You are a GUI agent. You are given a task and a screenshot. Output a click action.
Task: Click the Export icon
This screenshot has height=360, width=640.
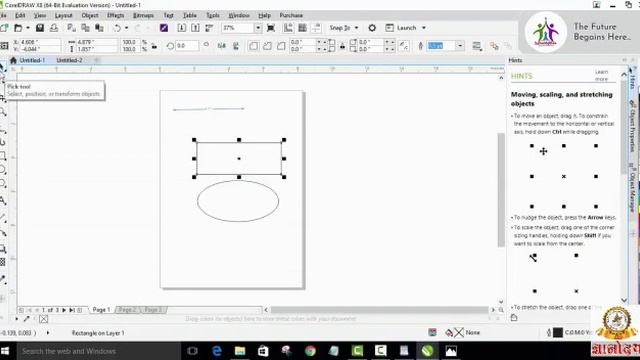click(196, 28)
